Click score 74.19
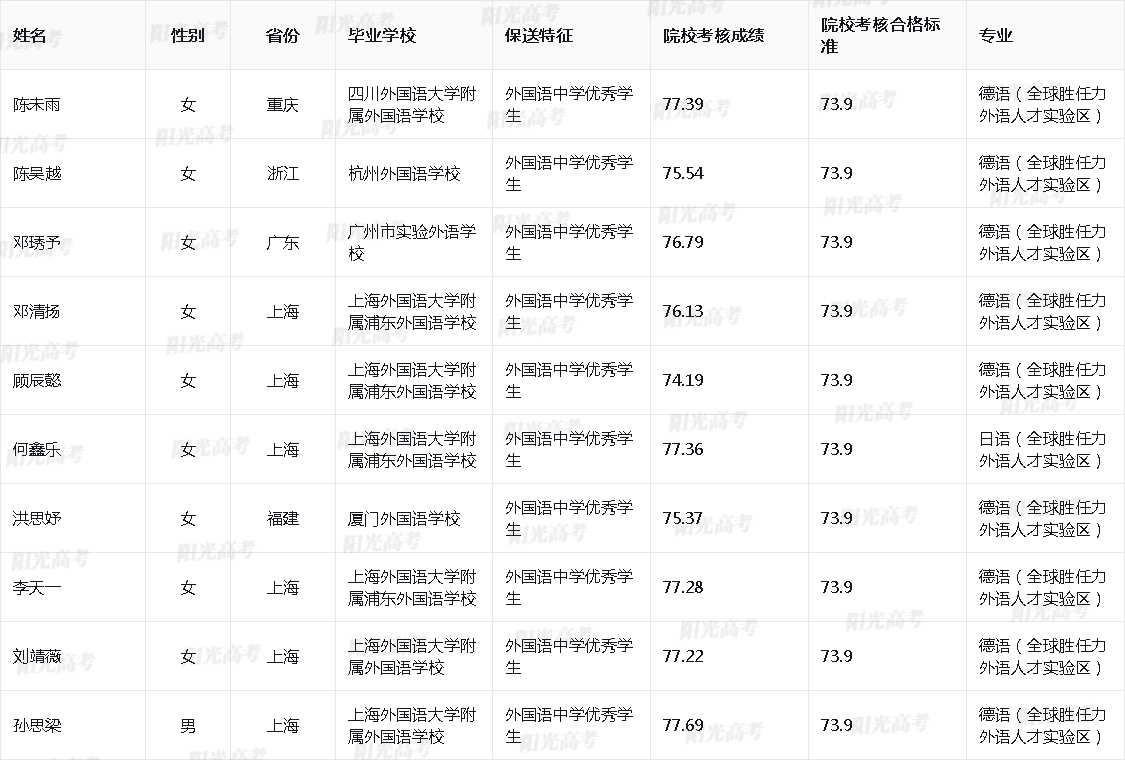Image resolution: width=1125 pixels, height=760 pixels. click(x=683, y=380)
